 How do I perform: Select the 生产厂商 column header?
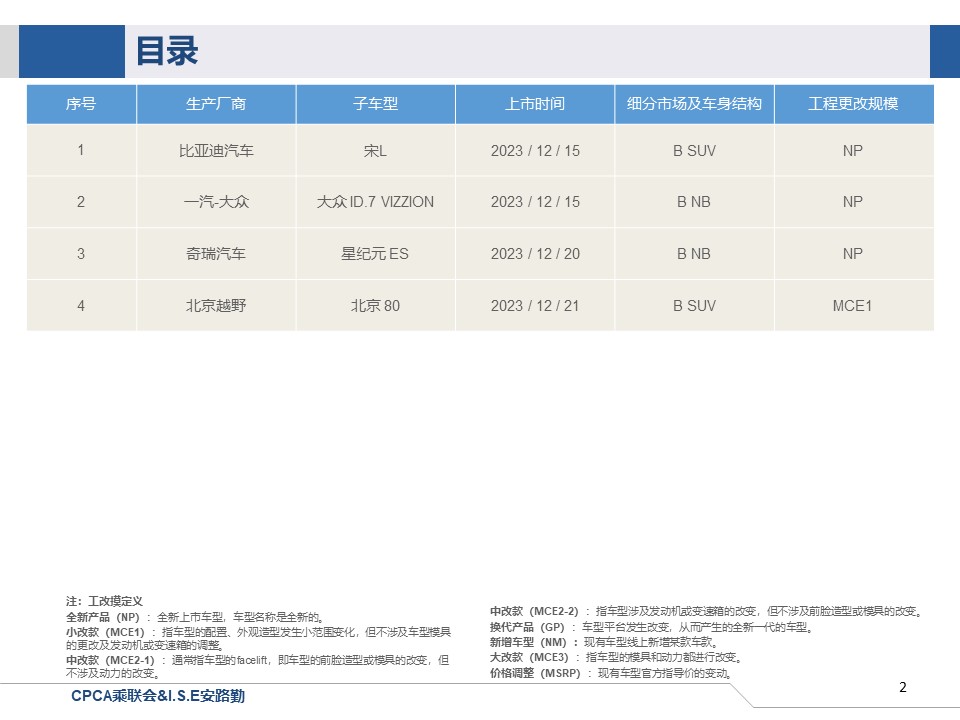point(216,104)
